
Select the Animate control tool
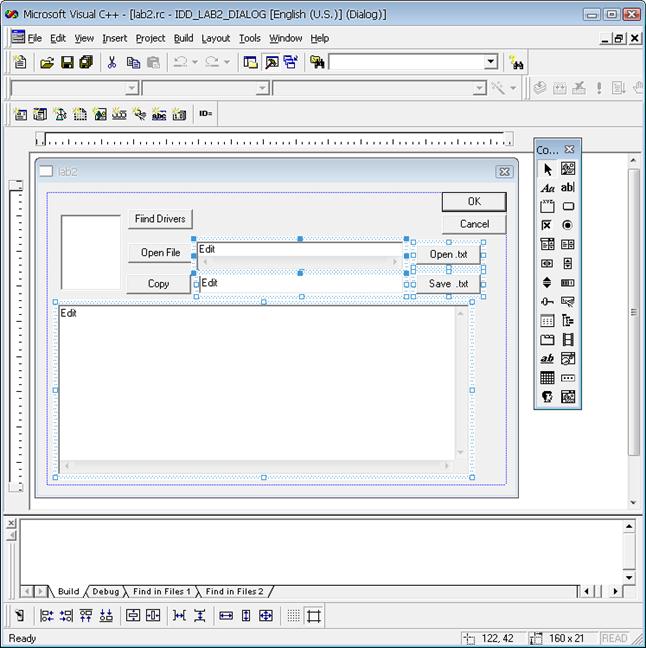tap(567, 340)
